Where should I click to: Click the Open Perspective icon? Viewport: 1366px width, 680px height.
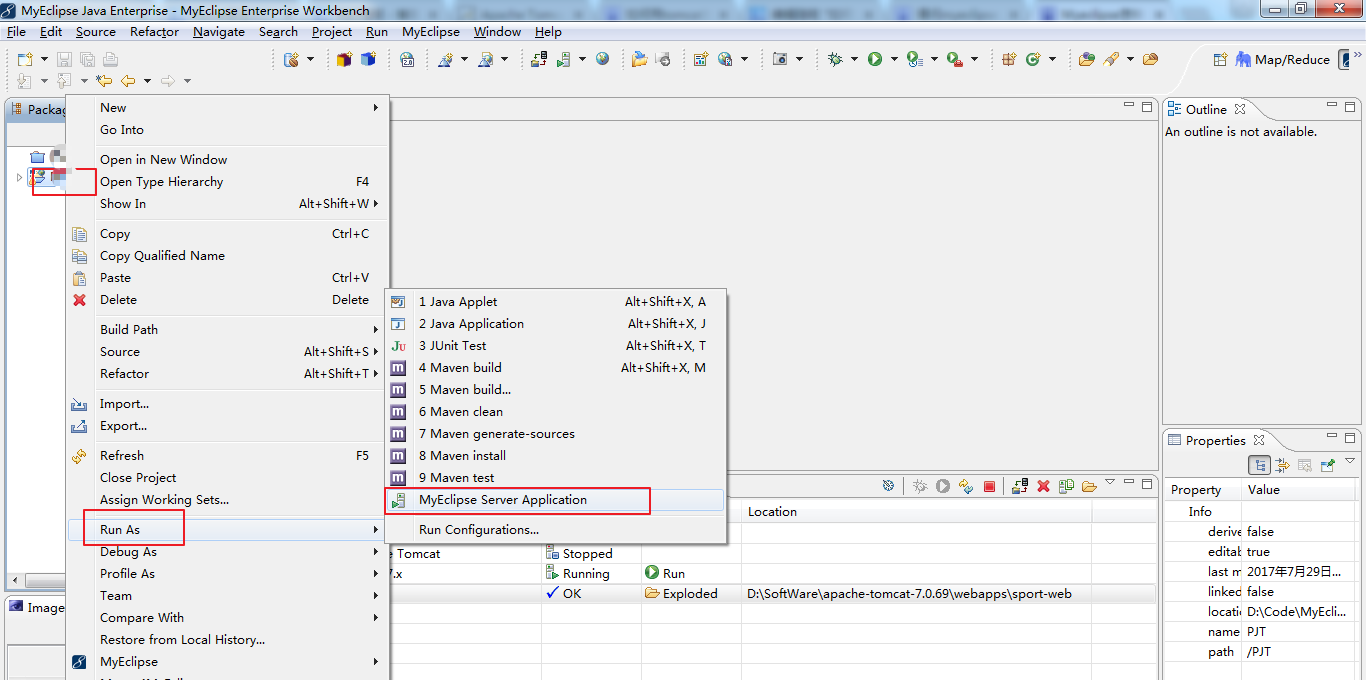click(1220, 60)
